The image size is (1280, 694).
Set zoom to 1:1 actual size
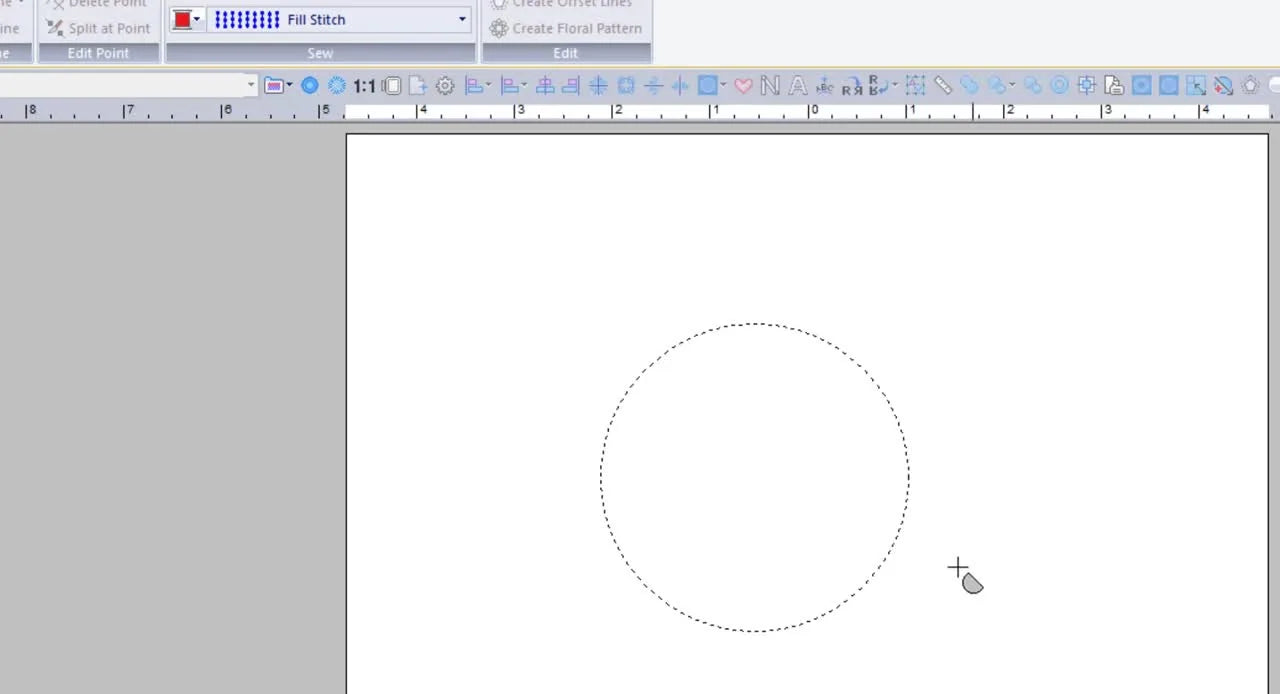click(x=364, y=86)
